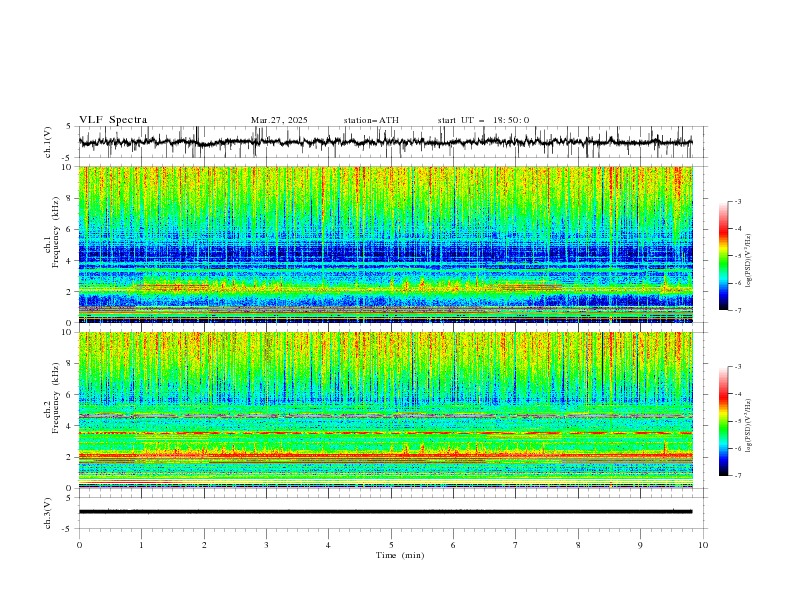Select the ch.2 "Frequency (kHz)" axis label
This screenshot has width=792, height=612.
(56, 397)
